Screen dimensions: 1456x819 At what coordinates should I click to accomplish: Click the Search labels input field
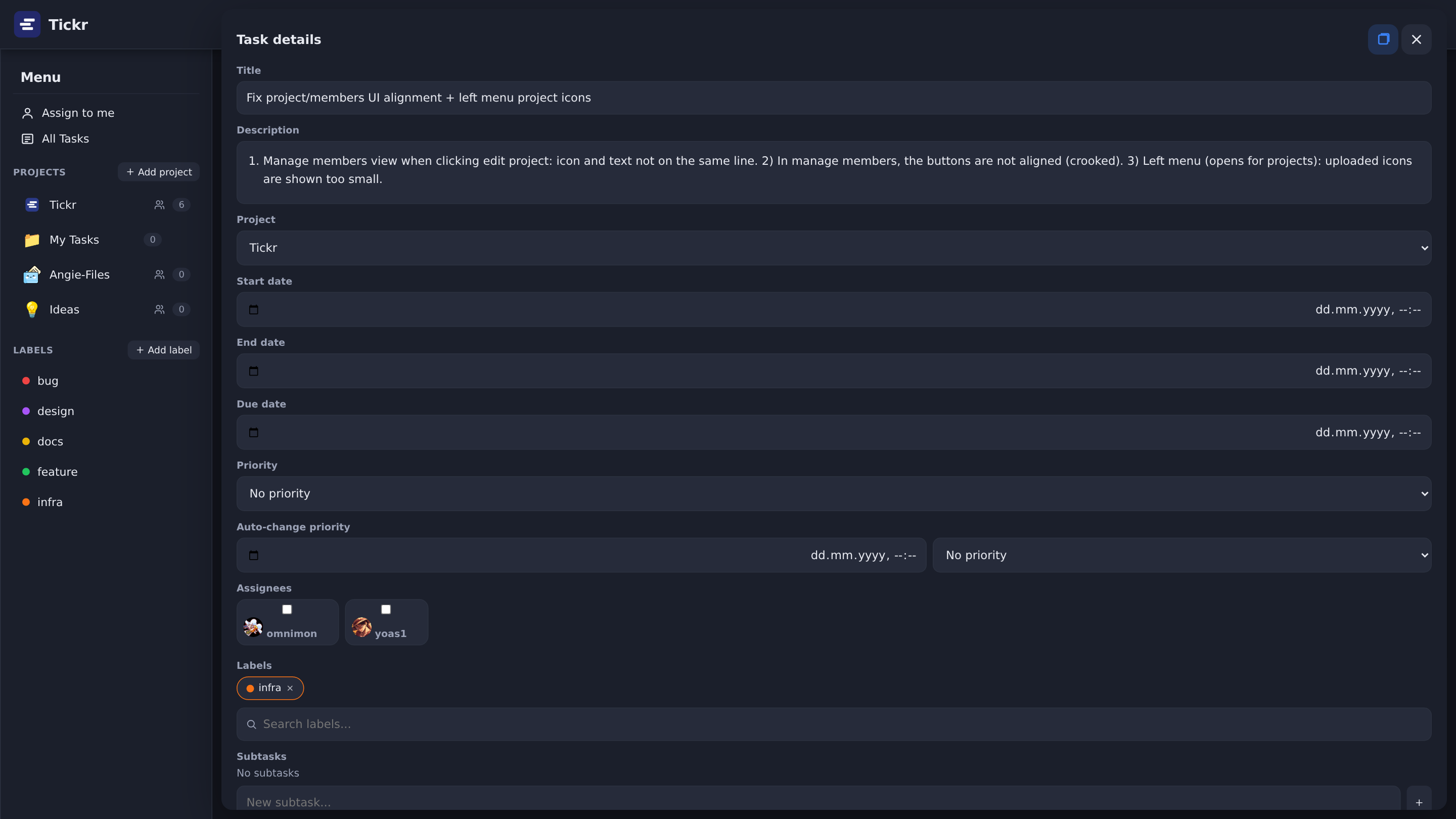coord(834,724)
